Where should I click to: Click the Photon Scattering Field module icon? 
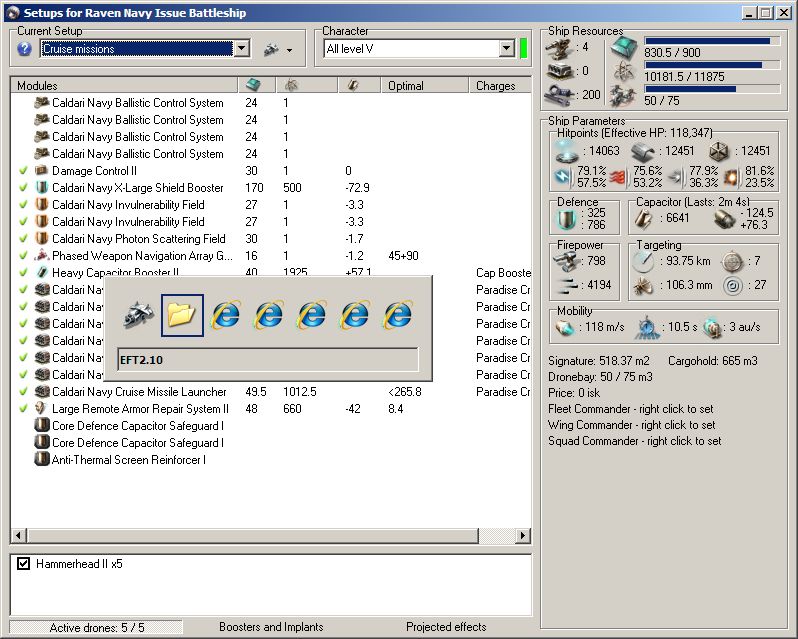[41, 238]
